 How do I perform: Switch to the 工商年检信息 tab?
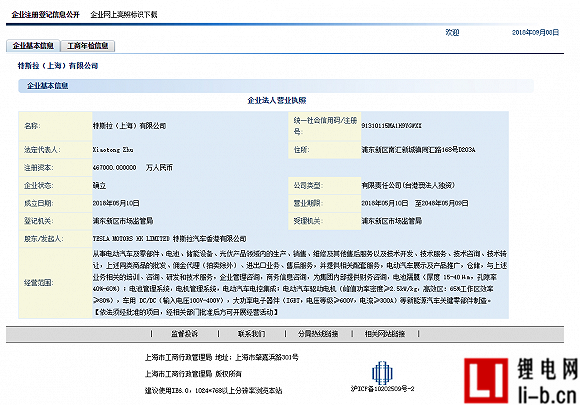pos(88,45)
